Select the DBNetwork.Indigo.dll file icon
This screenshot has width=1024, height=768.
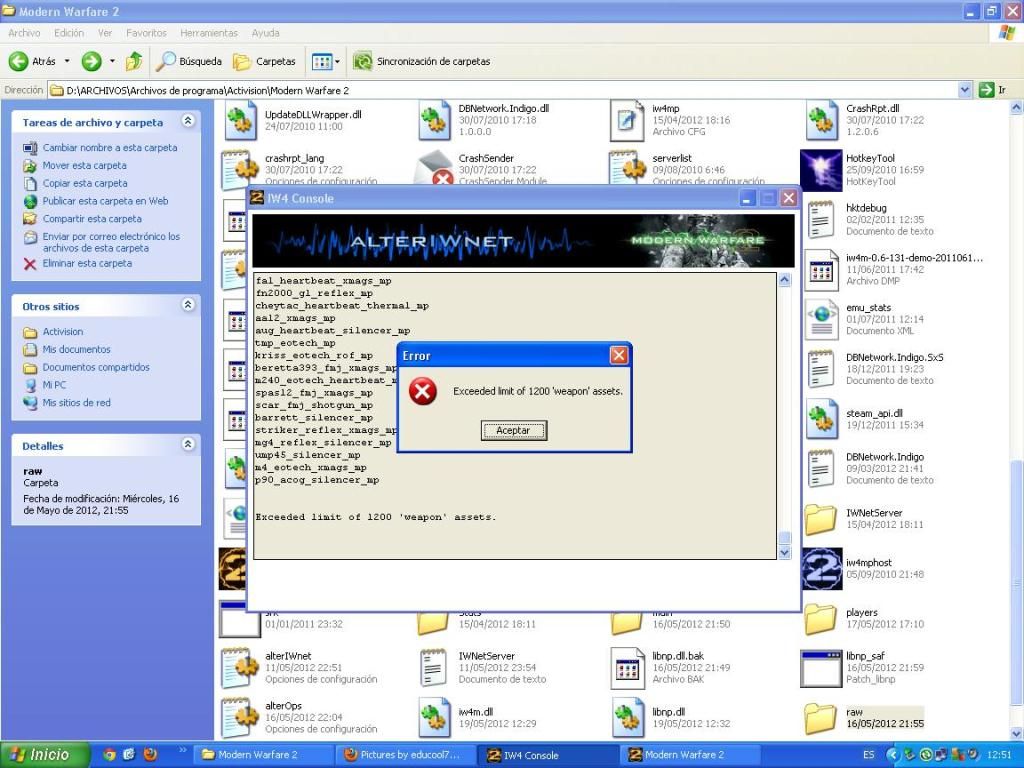(434, 121)
